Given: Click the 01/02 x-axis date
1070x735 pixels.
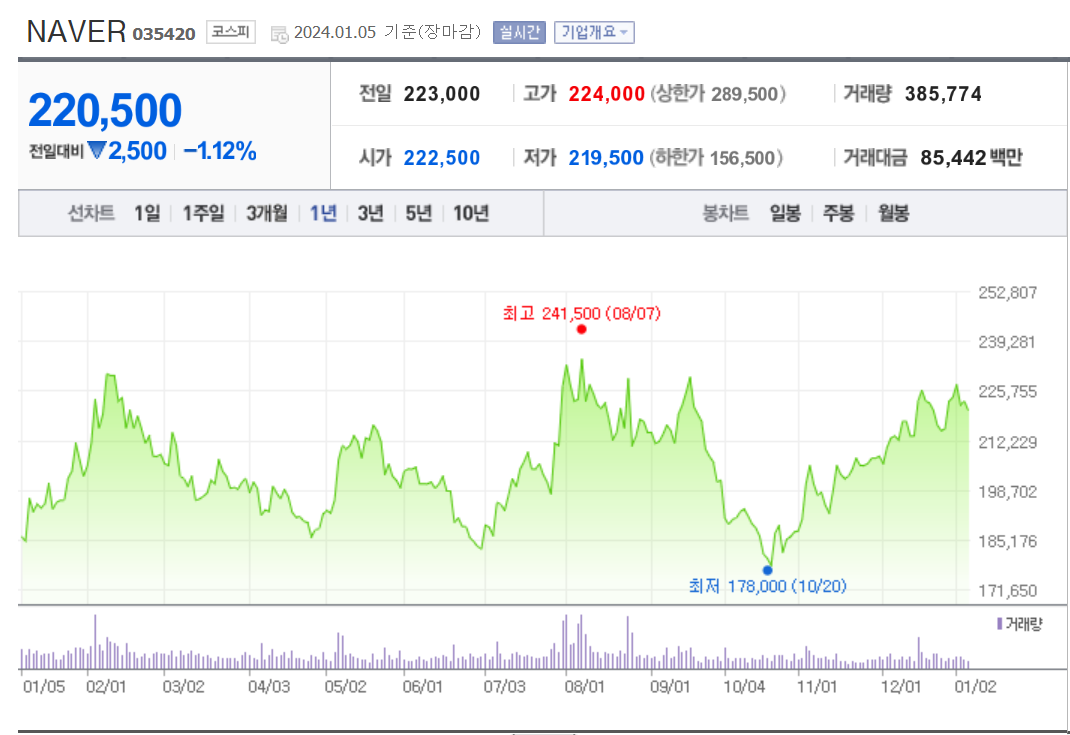Looking at the screenshot, I should (x=975, y=687).
